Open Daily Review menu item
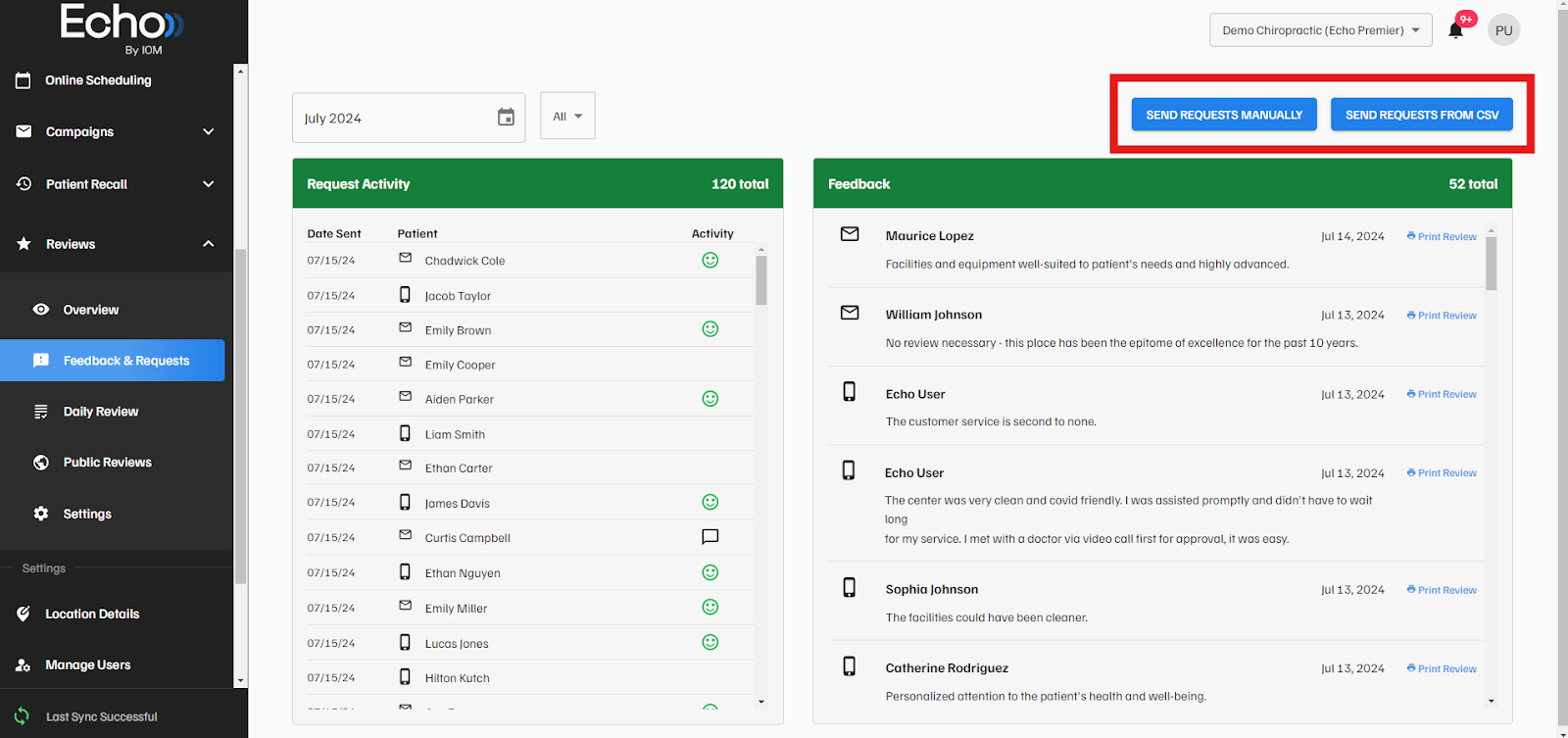Image resolution: width=1568 pixels, height=738 pixels. point(101,412)
